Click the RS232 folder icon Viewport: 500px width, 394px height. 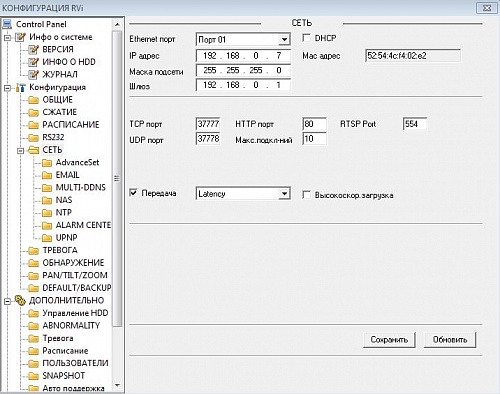[x=33, y=137]
